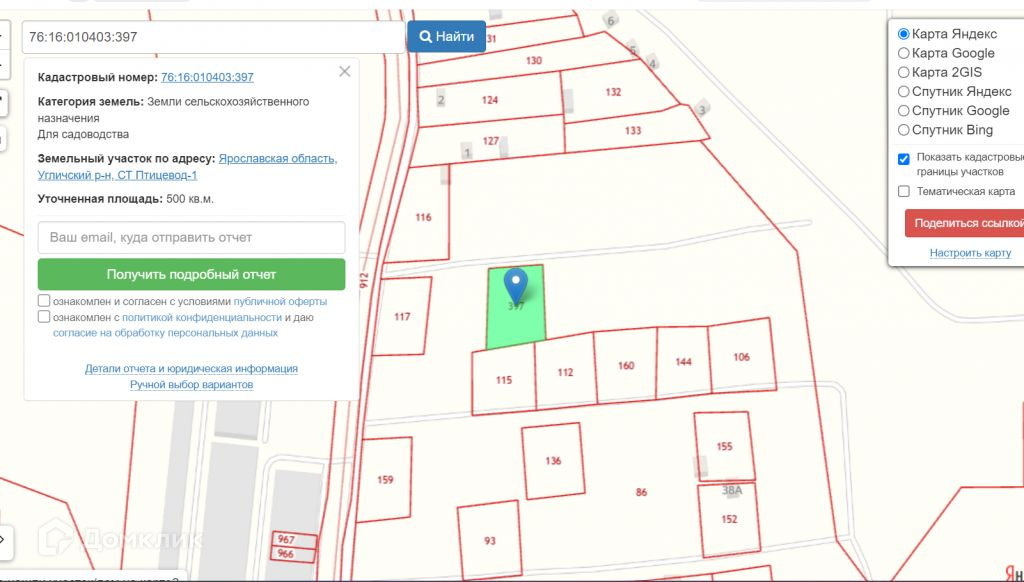Select parcel 115 on the map

click(x=504, y=380)
